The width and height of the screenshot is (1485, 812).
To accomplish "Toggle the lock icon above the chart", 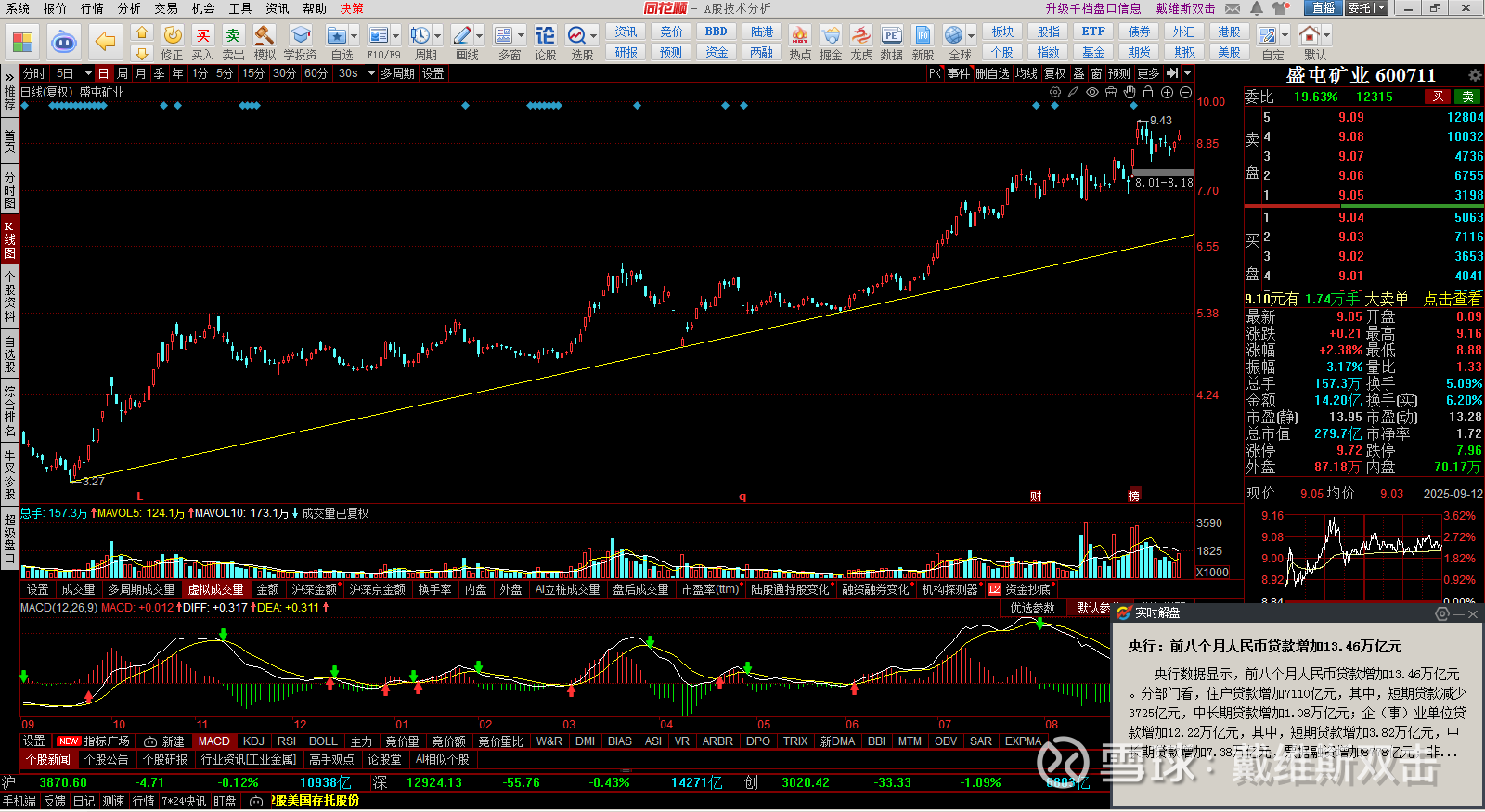I will (x=1148, y=93).
